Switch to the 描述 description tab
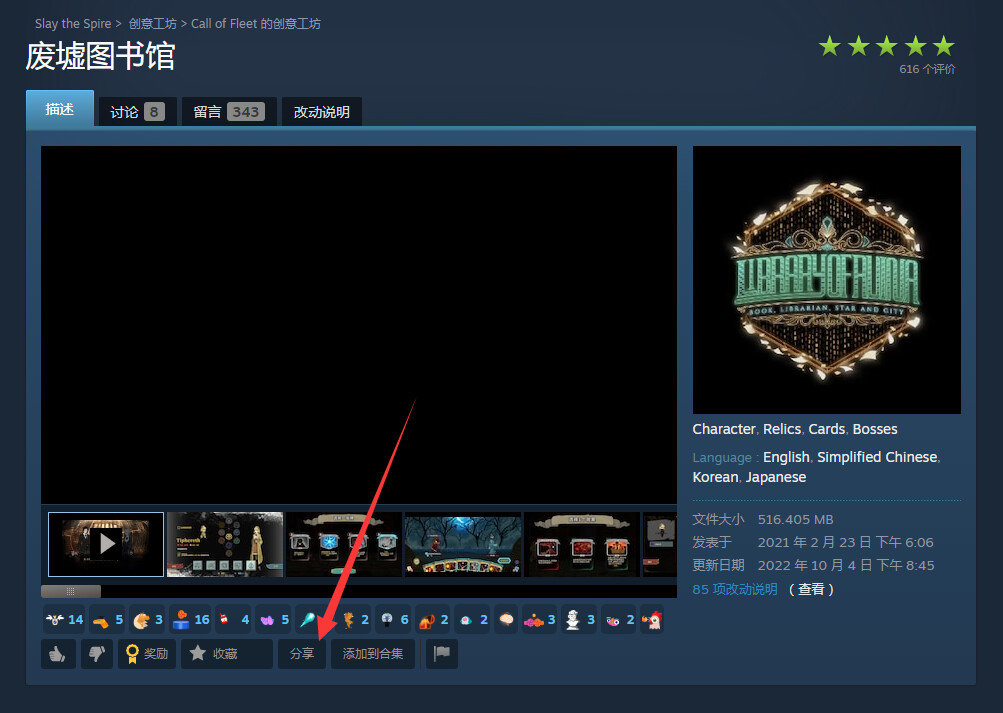Image resolution: width=1003 pixels, height=713 pixels. 59,109
